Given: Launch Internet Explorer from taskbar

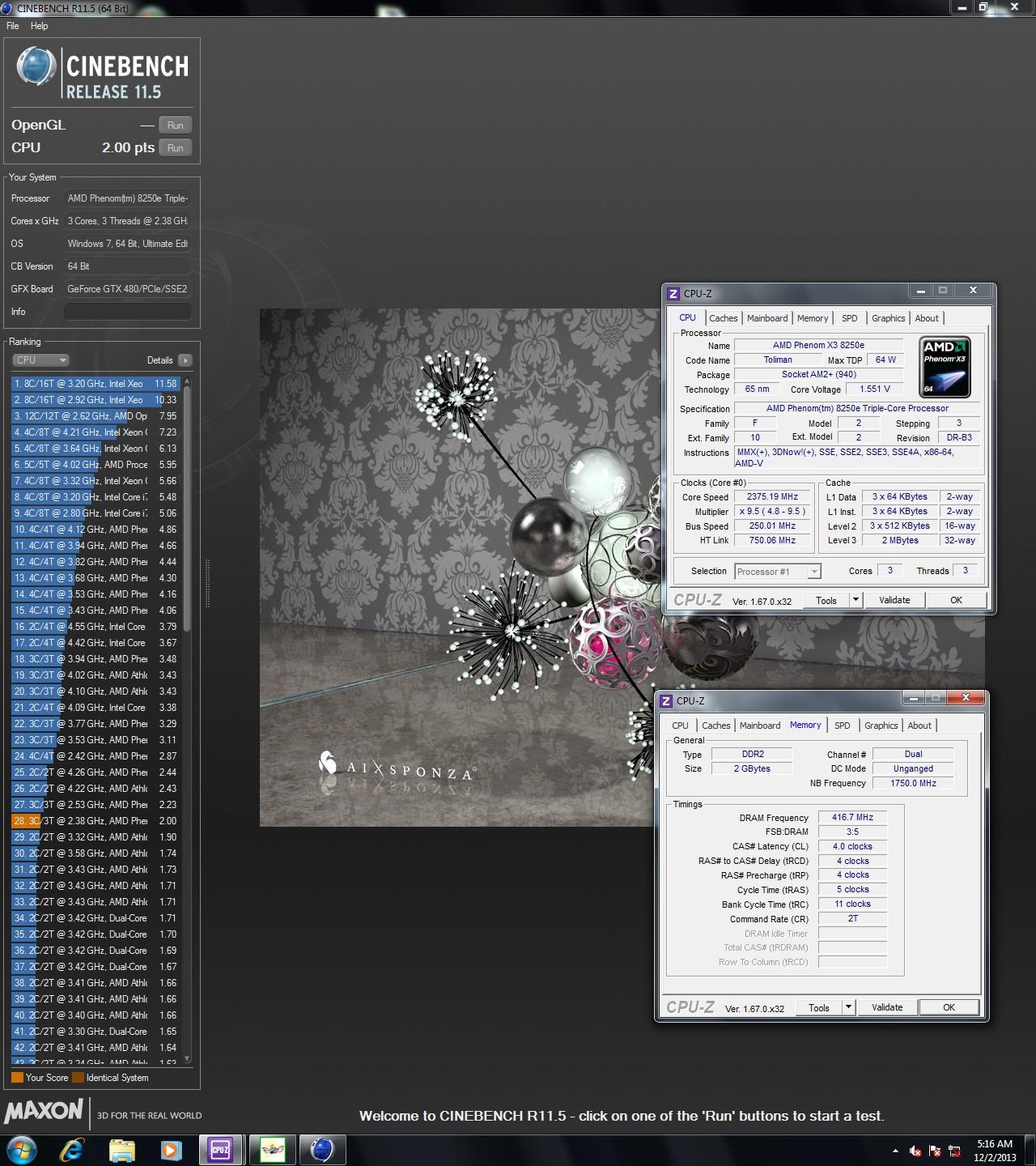Looking at the screenshot, I should (x=72, y=1150).
